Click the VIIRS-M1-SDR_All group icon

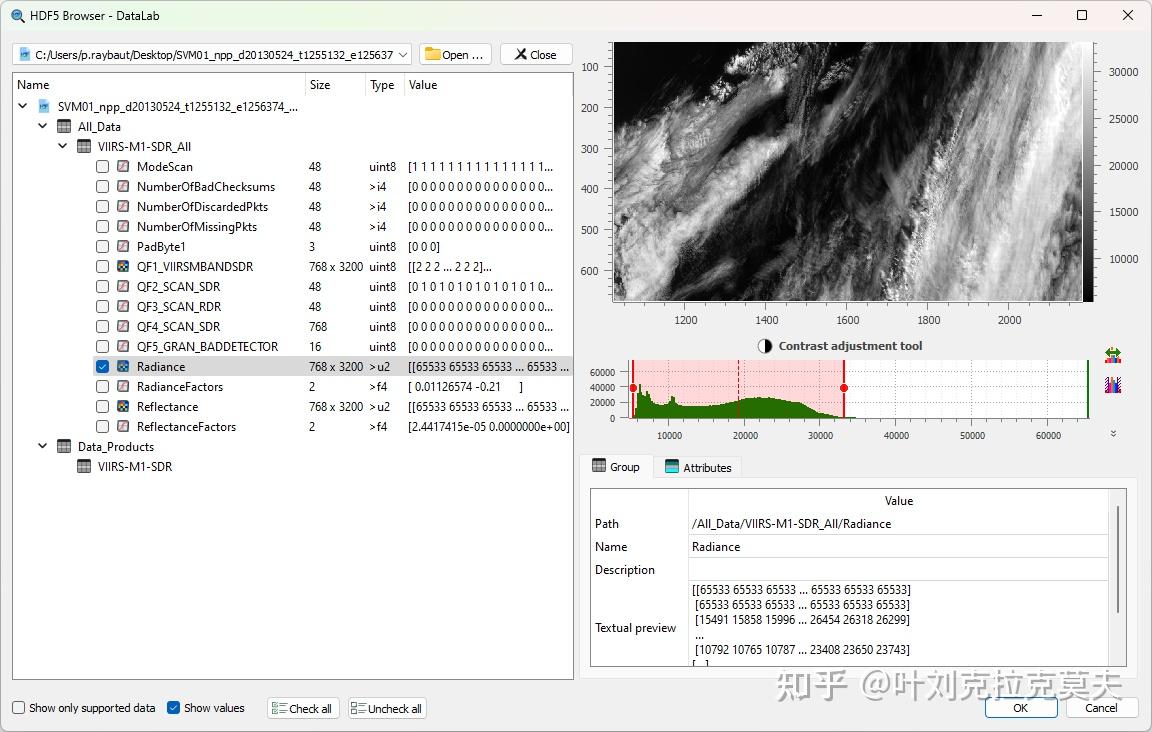[x=84, y=146]
